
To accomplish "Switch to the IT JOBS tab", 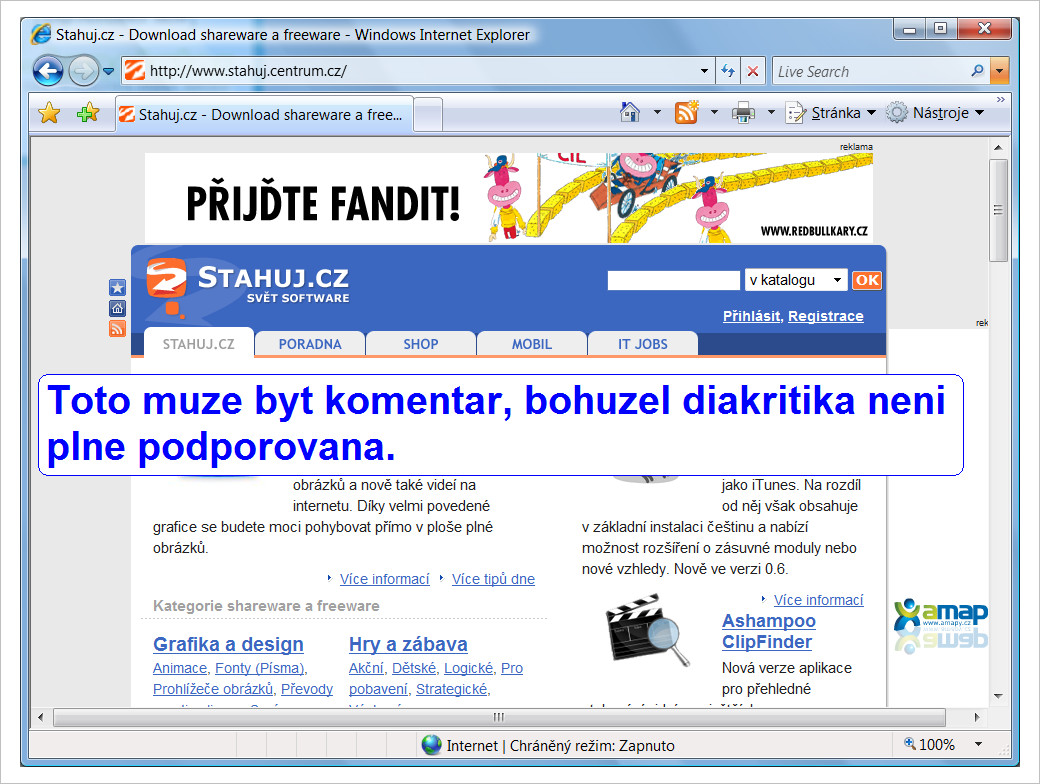I will pos(643,344).
